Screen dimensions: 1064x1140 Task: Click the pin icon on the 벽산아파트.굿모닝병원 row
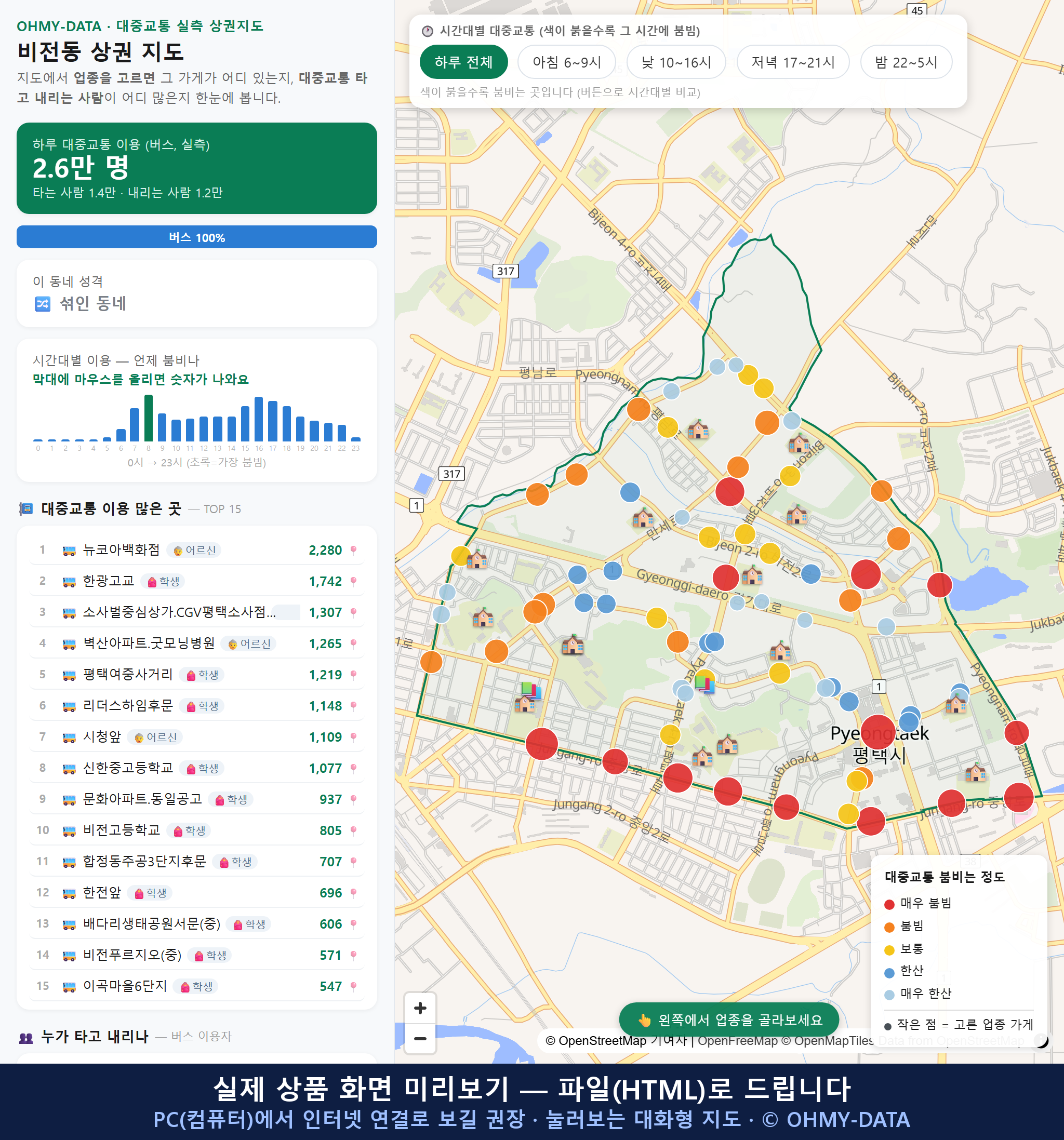(353, 644)
